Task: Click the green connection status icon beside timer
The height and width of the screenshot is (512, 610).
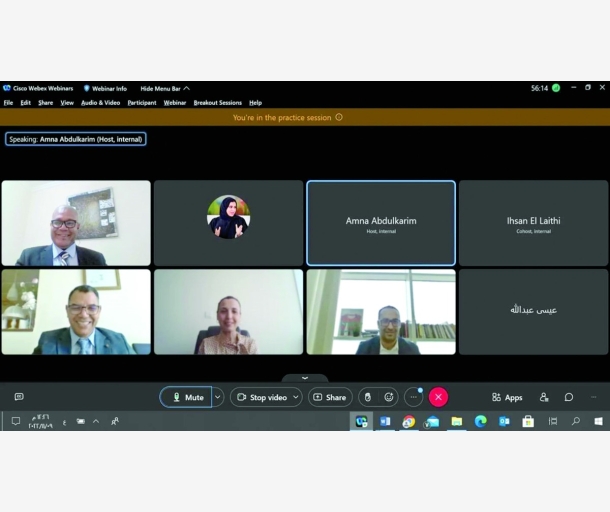Action: pos(556,88)
